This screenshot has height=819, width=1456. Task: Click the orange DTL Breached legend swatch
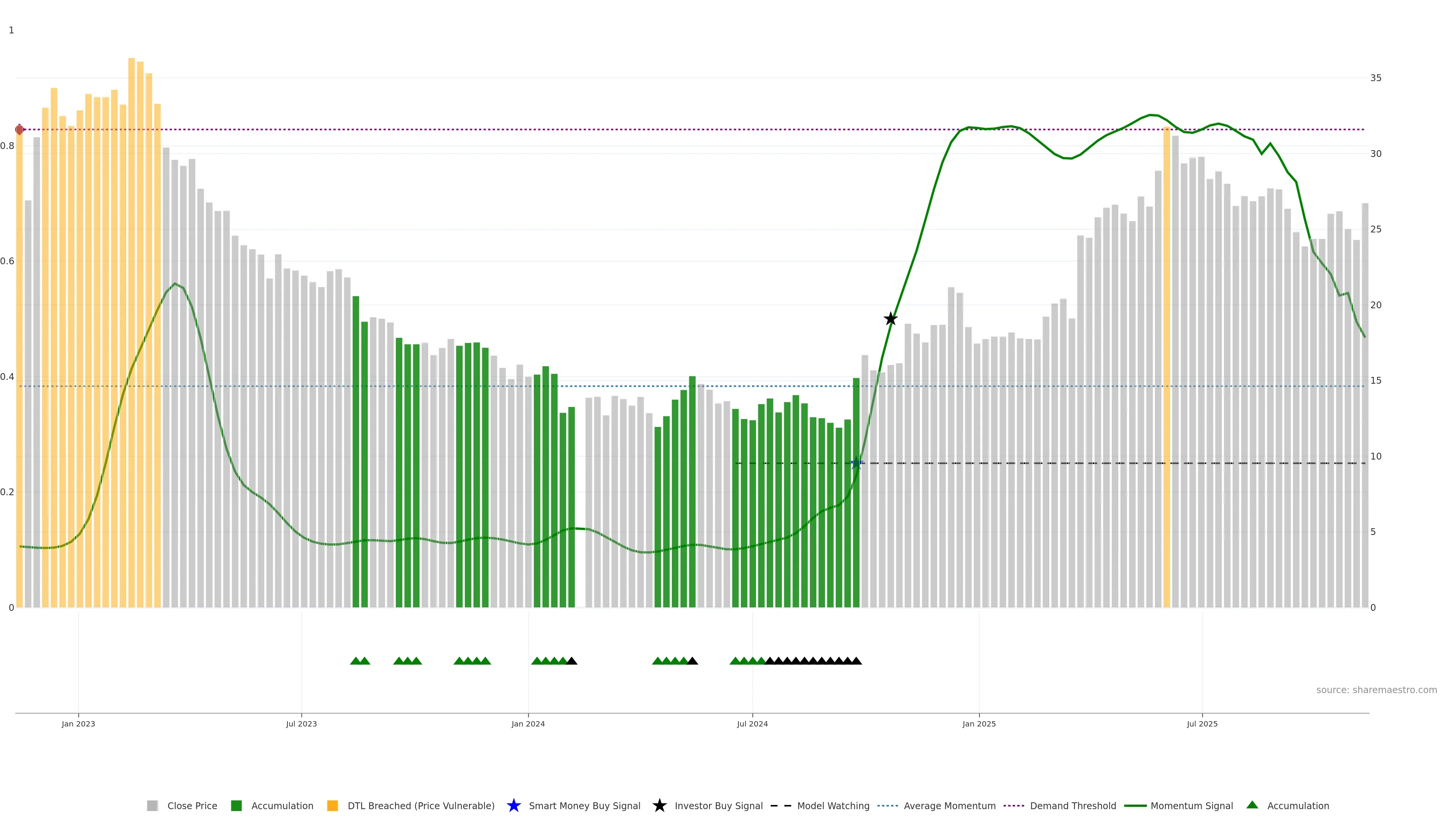pyautogui.click(x=333, y=805)
